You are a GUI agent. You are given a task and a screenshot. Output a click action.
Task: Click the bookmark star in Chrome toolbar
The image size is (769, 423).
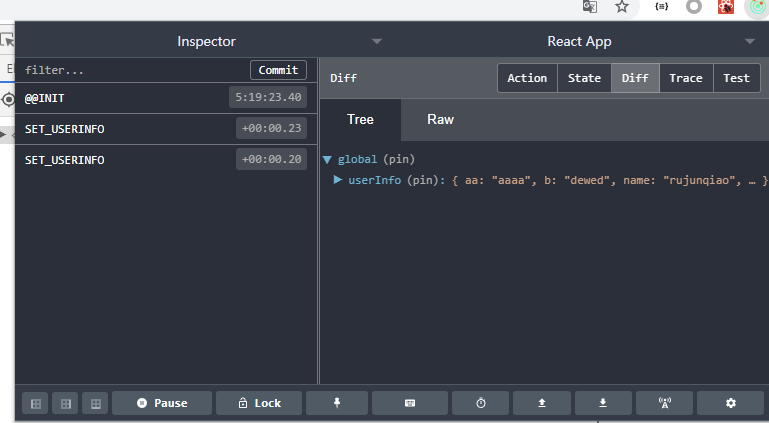pos(622,7)
